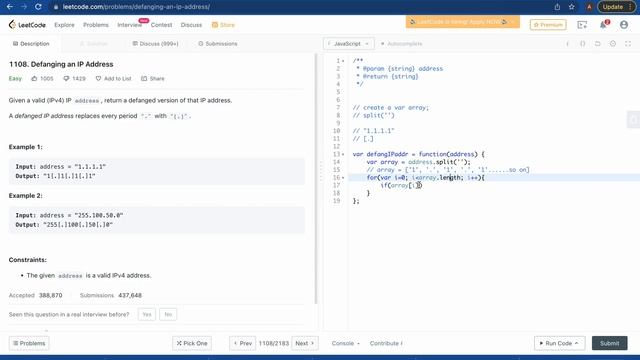Open the Playground icon next to Premium
The image size is (640, 360).
(x=582, y=25)
